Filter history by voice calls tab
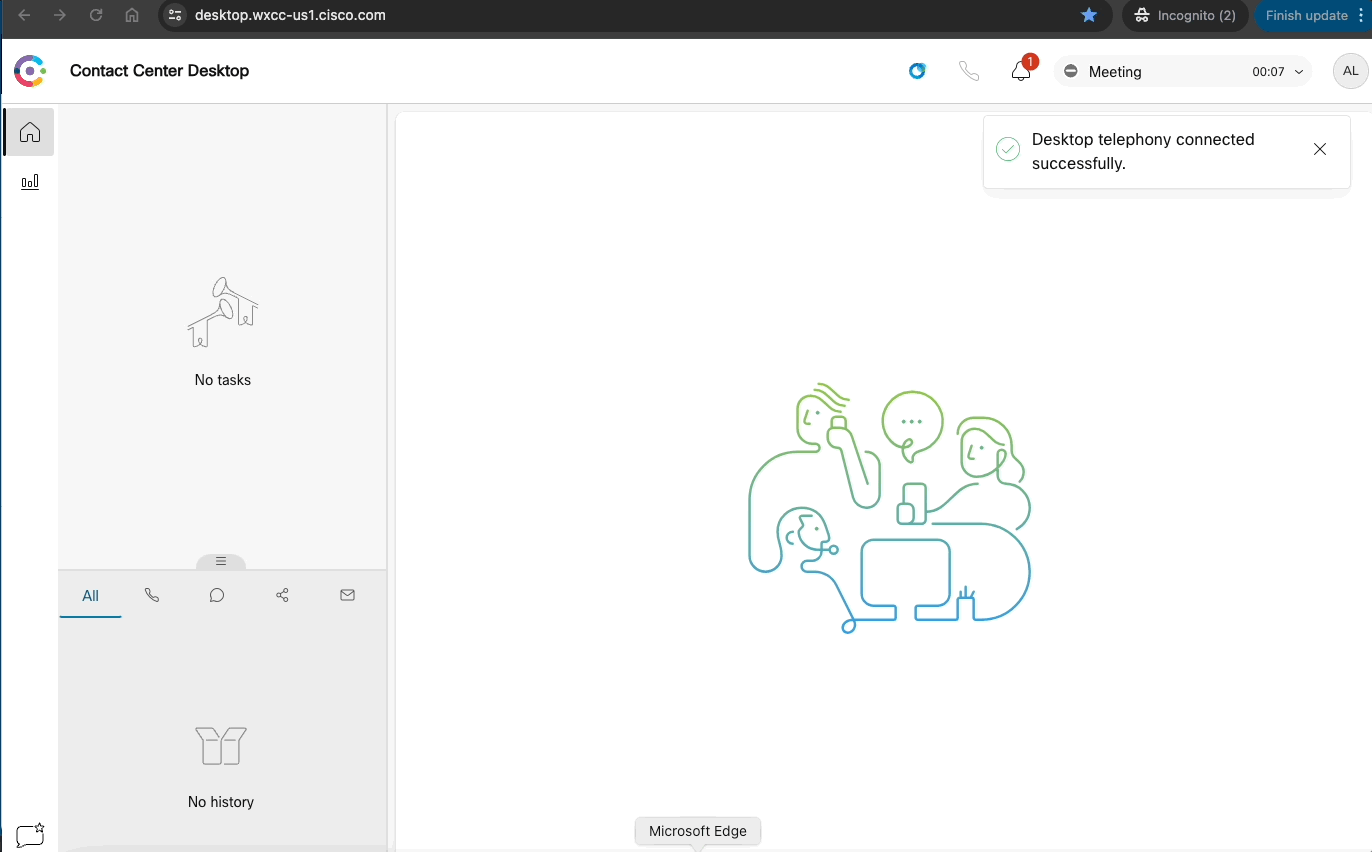 [x=152, y=595]
